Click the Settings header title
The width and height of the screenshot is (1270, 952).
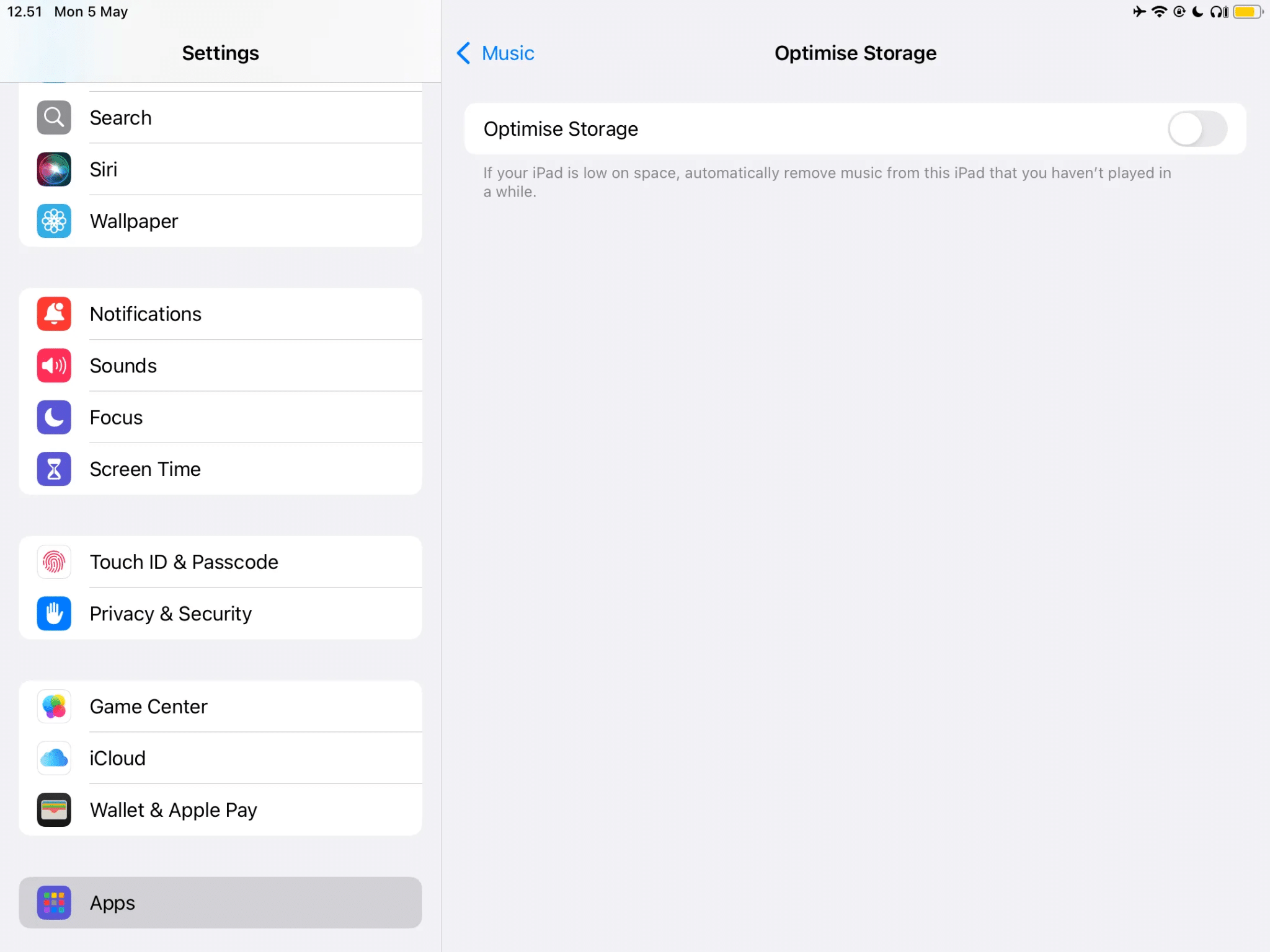pyautogui.click(x=221, y=53)
